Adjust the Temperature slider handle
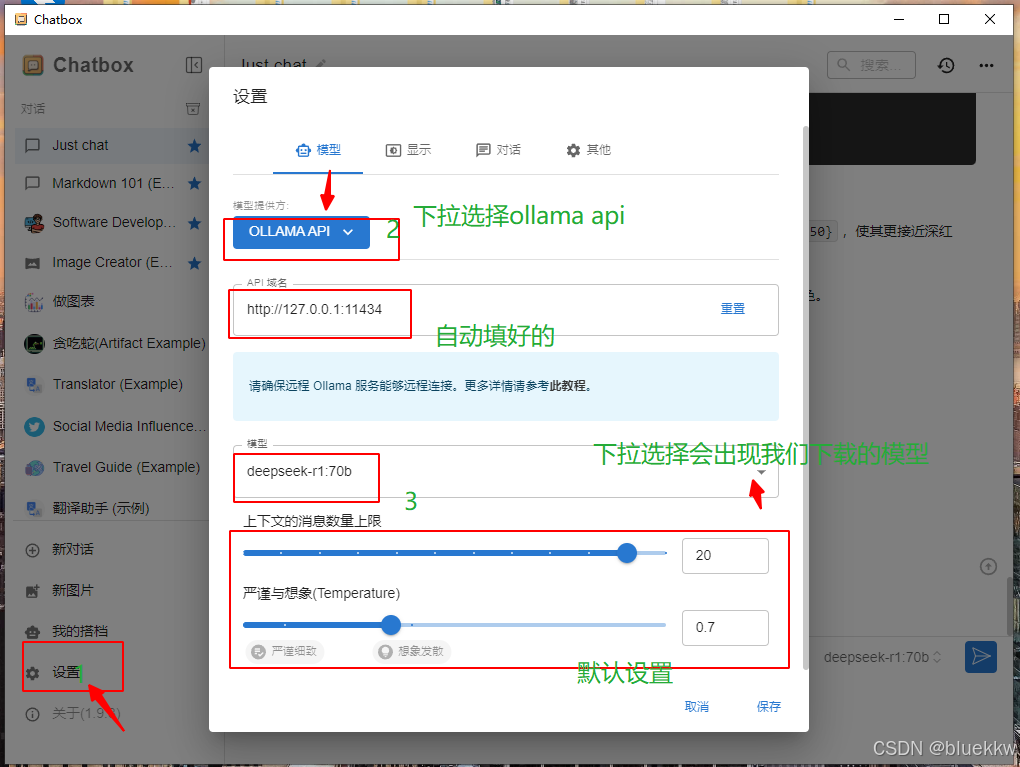The image size is (1020, 767). pos(391,625)
